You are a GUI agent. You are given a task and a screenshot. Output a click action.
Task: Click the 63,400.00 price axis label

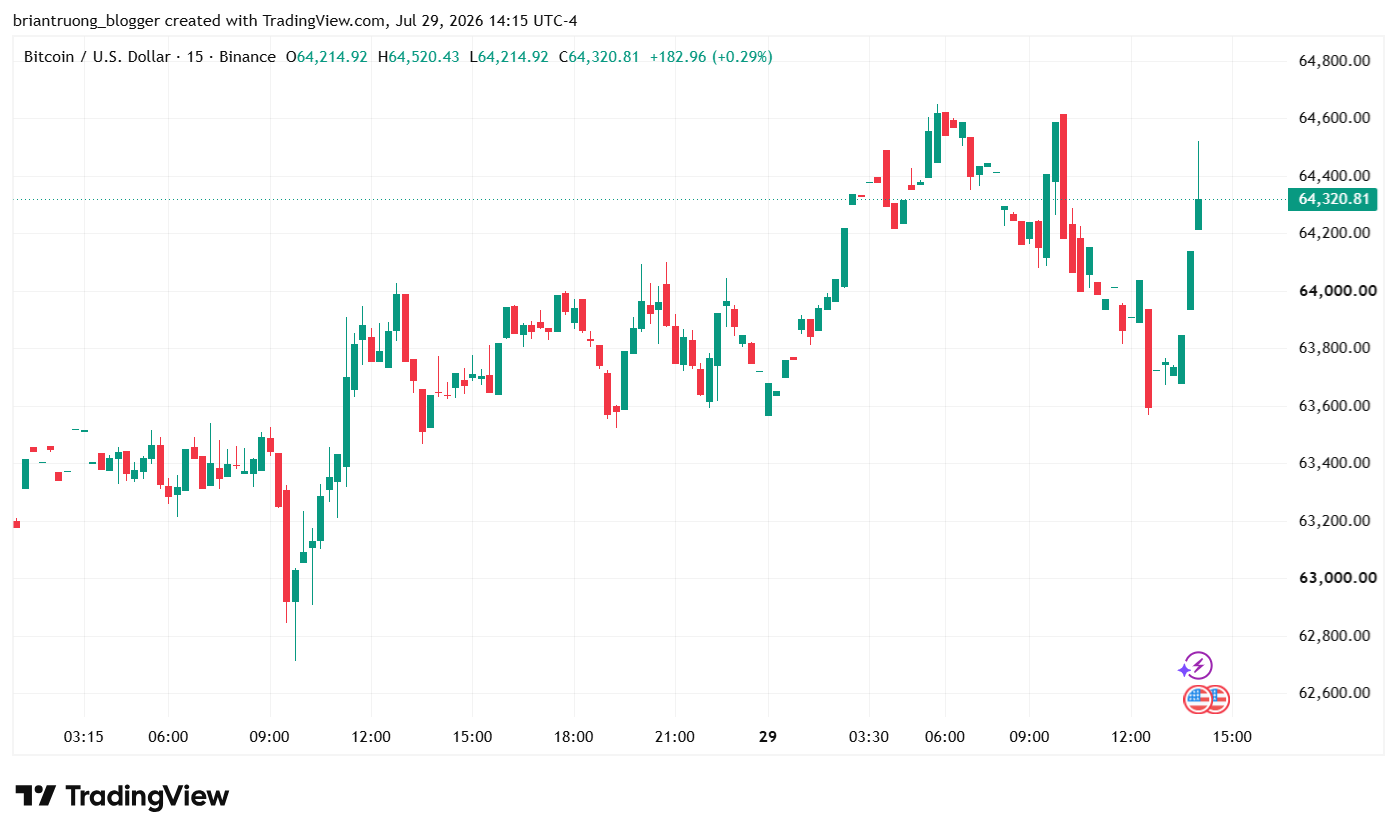(1333, 463)
